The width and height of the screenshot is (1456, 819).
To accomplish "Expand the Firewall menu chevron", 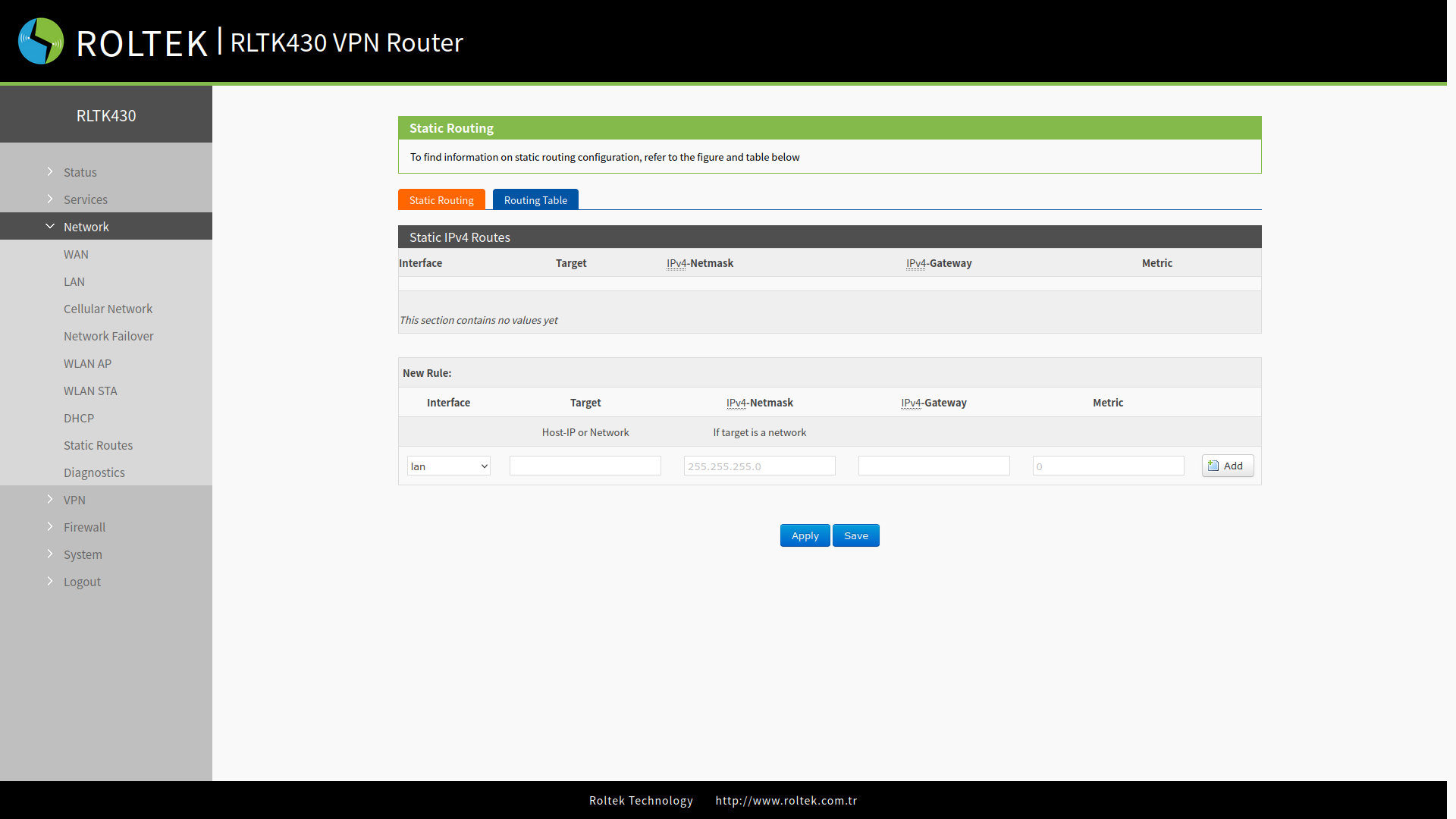I will click(x=50, y=526).
